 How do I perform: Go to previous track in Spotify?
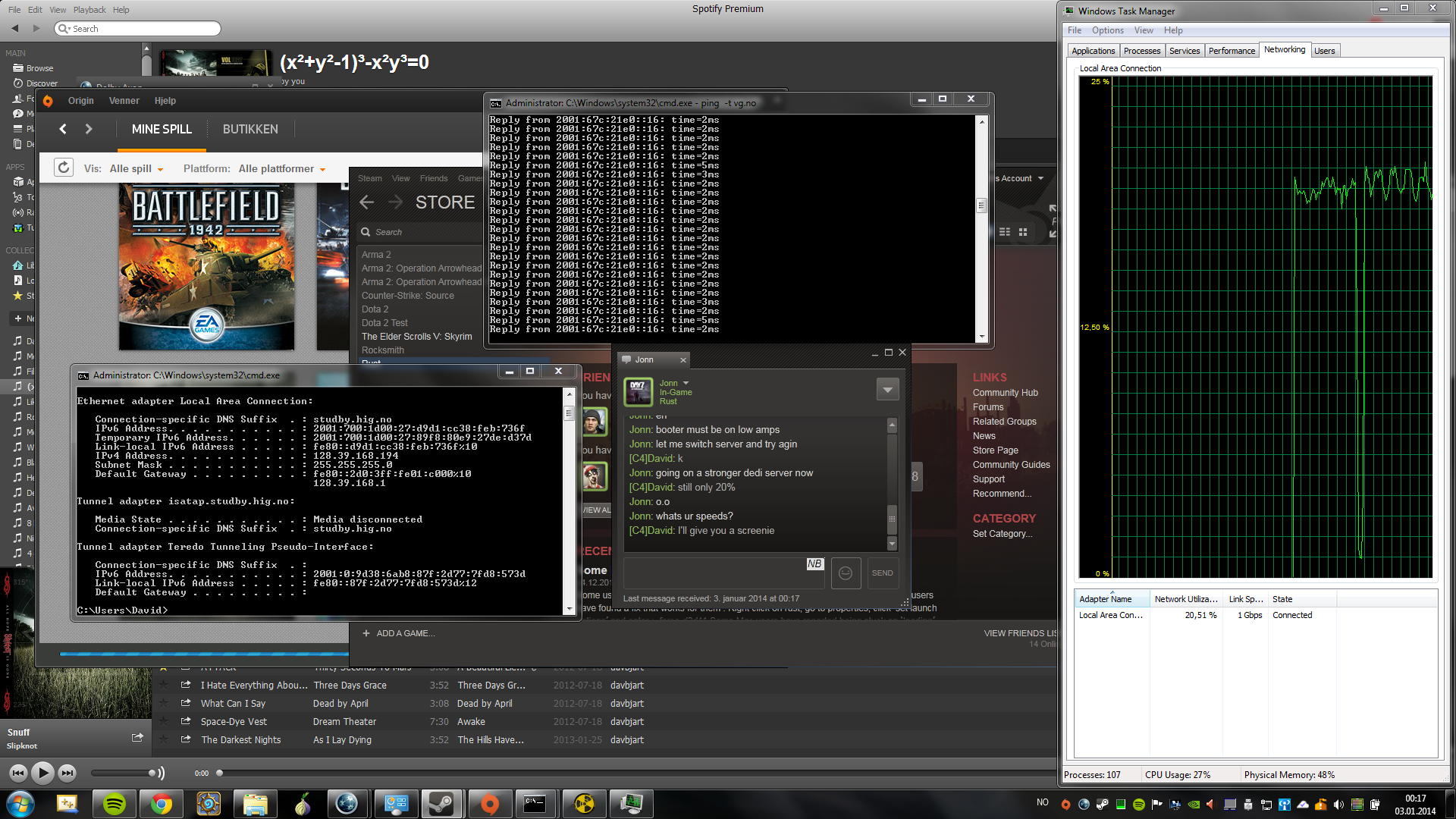(x=18, y=773)
